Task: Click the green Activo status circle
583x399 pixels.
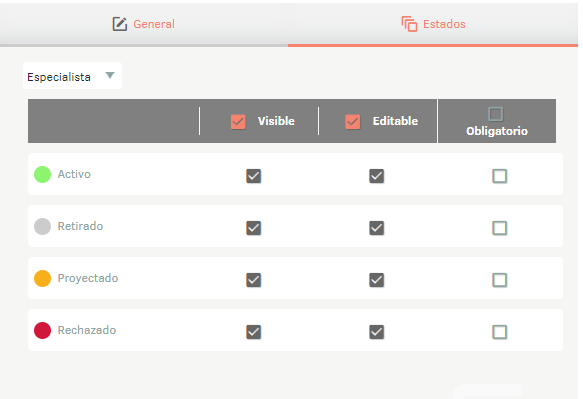Action: click(42, 174)
